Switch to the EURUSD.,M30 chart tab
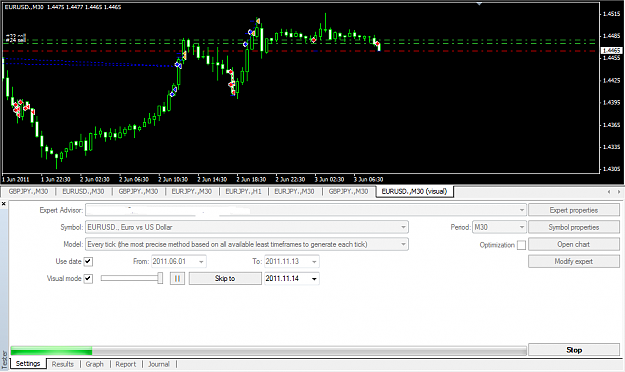This screenshot has width=625, height=372. click(83, 191)
